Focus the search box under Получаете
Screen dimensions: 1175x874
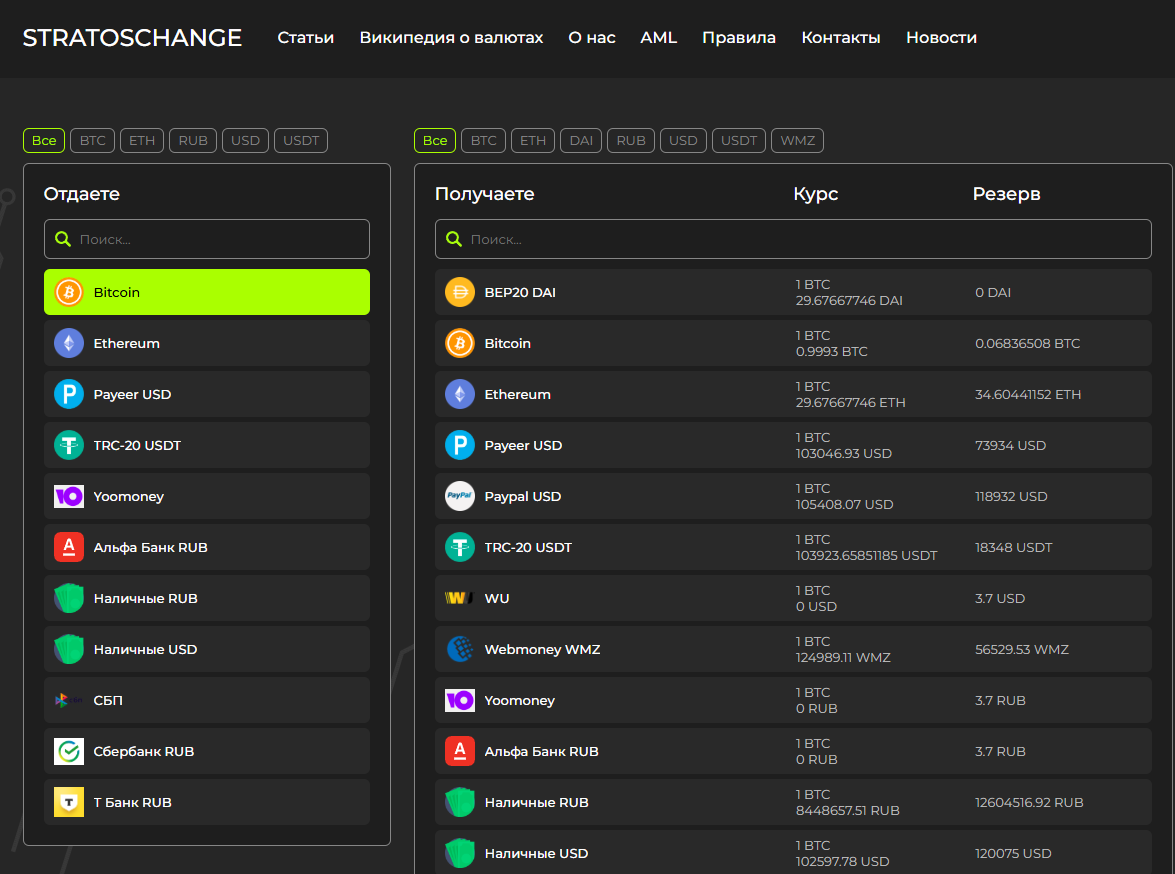pos(793,239)
